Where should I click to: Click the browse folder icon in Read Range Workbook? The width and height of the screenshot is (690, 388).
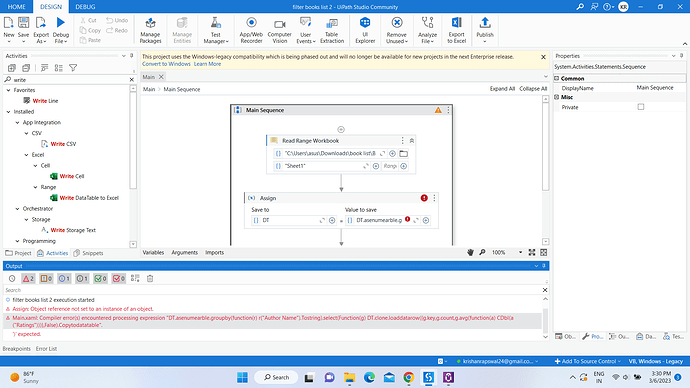point(404,154)
